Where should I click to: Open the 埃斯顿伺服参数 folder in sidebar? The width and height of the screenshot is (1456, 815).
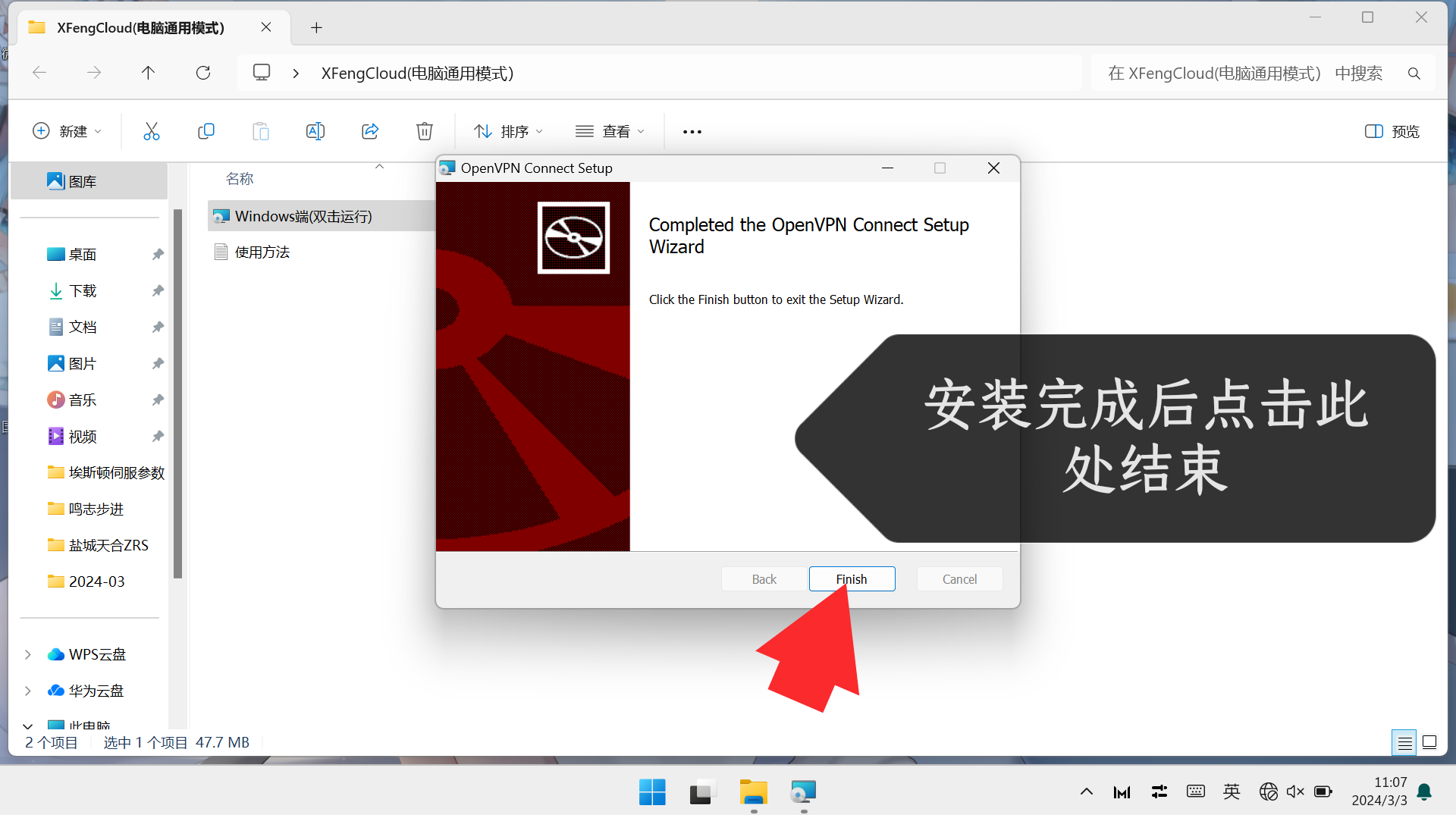105,472
